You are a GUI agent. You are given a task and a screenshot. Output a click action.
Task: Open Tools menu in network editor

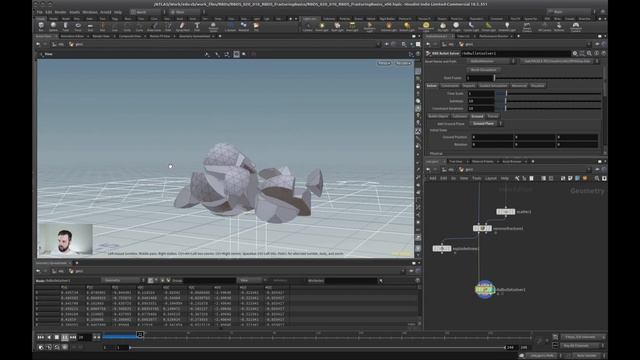point(477,178)
